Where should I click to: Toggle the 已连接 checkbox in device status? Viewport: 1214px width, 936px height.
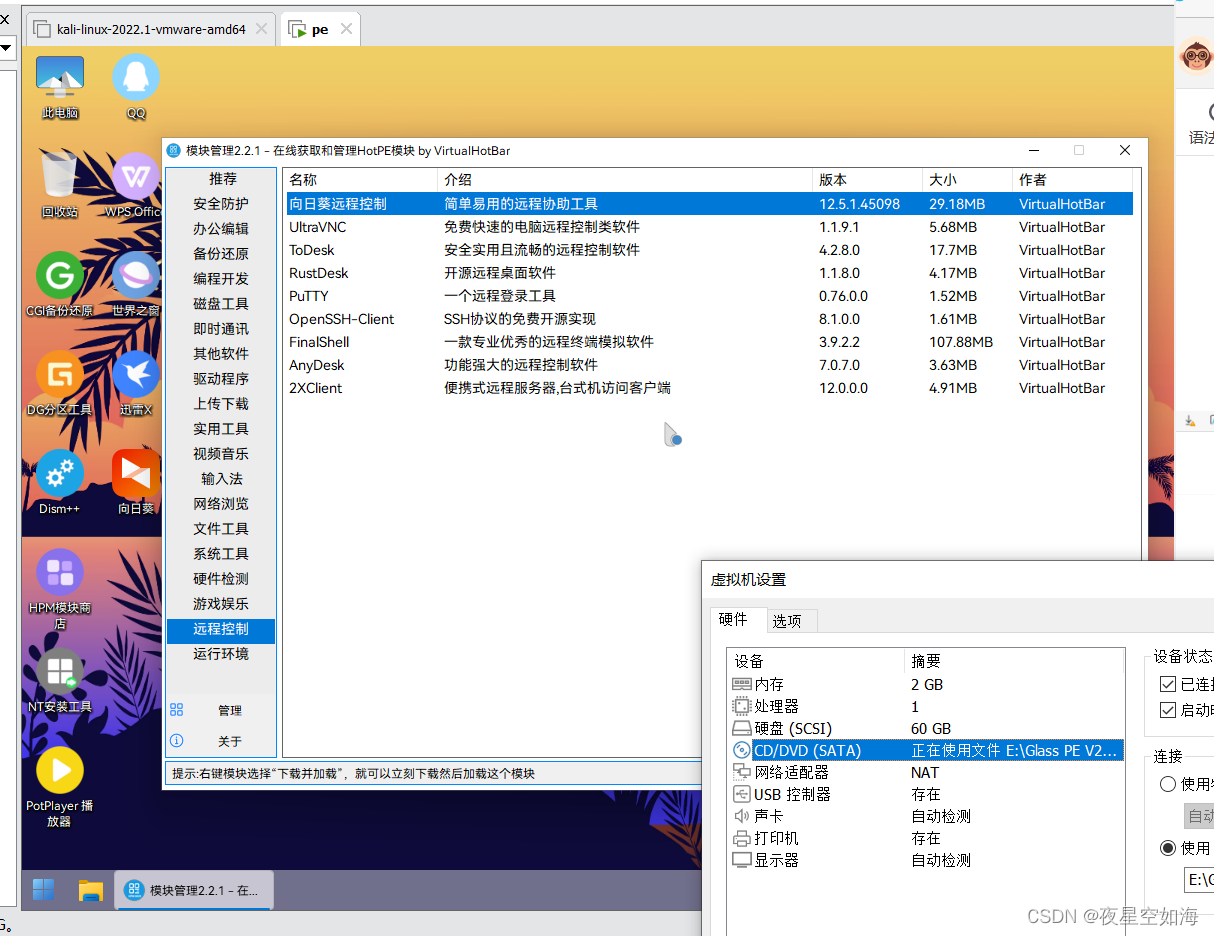(1168, 685)
